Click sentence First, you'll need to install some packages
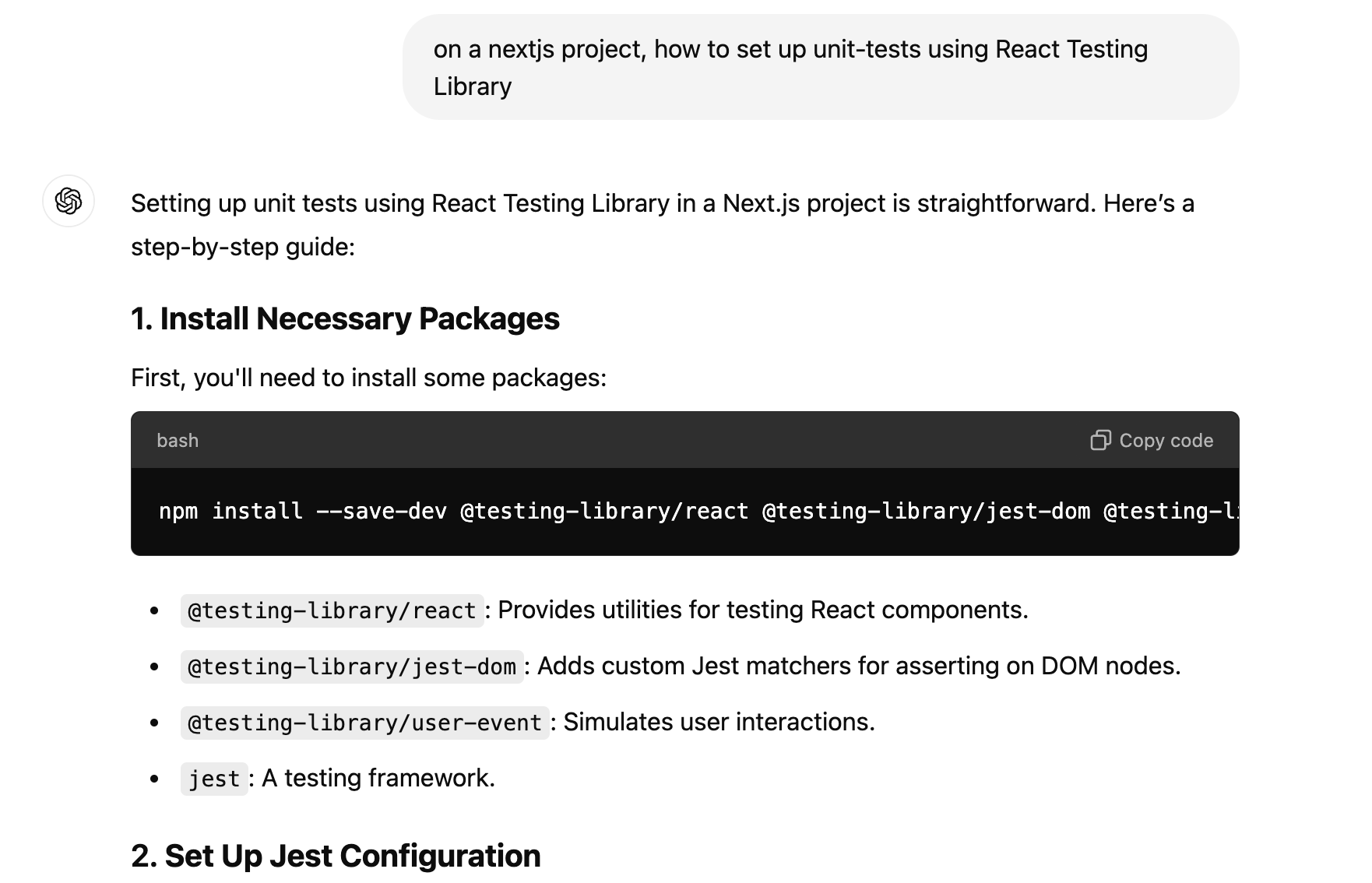This screenshot has height=883, width=1372. pos(368,378)
